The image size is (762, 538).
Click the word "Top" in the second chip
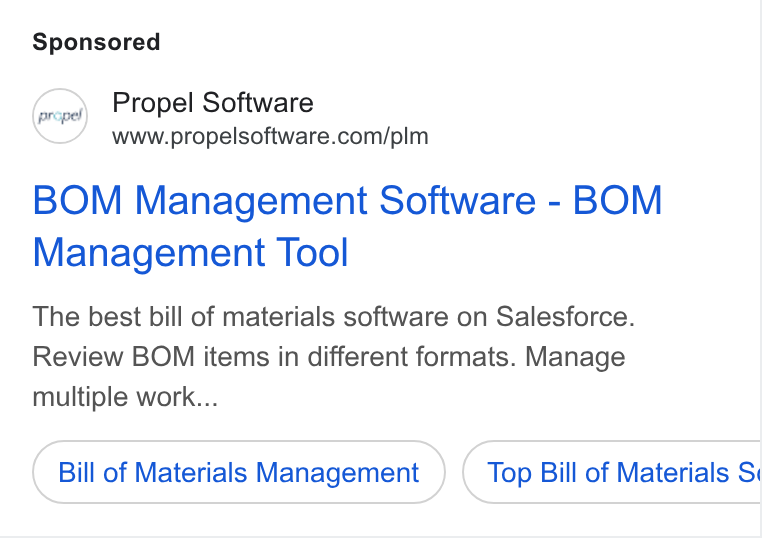(509, 472)
